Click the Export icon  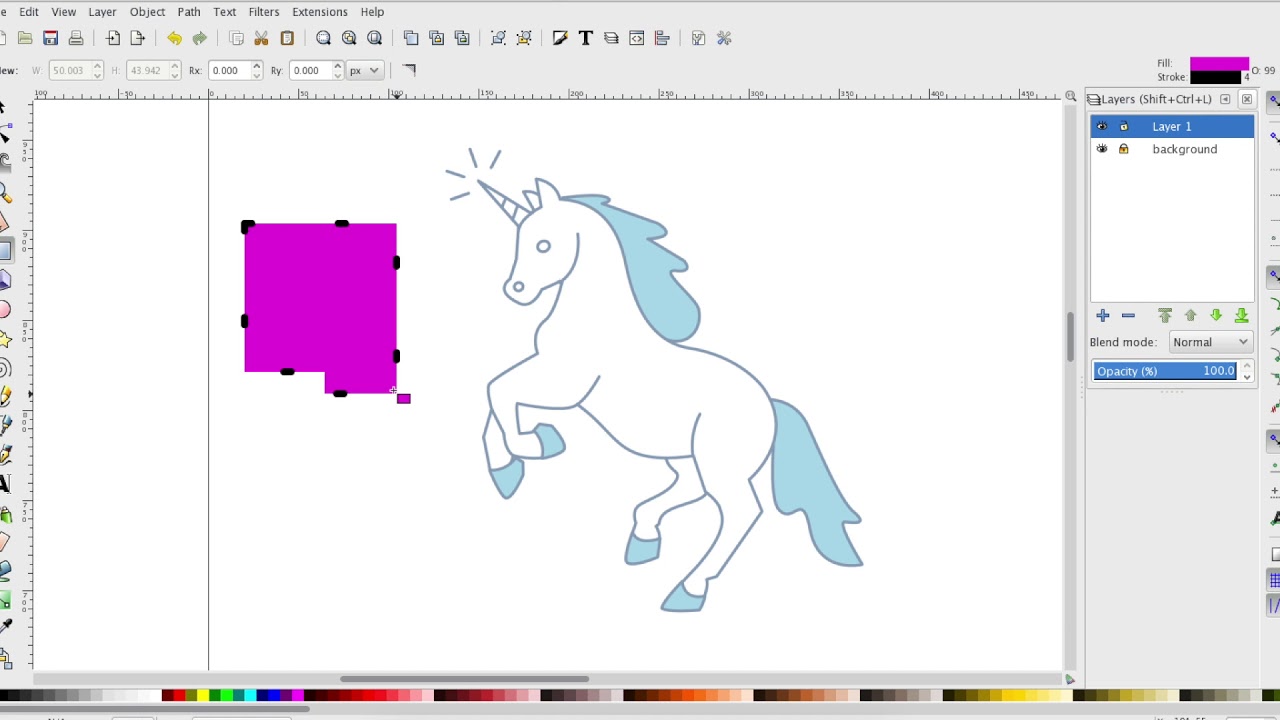point(138,38)
